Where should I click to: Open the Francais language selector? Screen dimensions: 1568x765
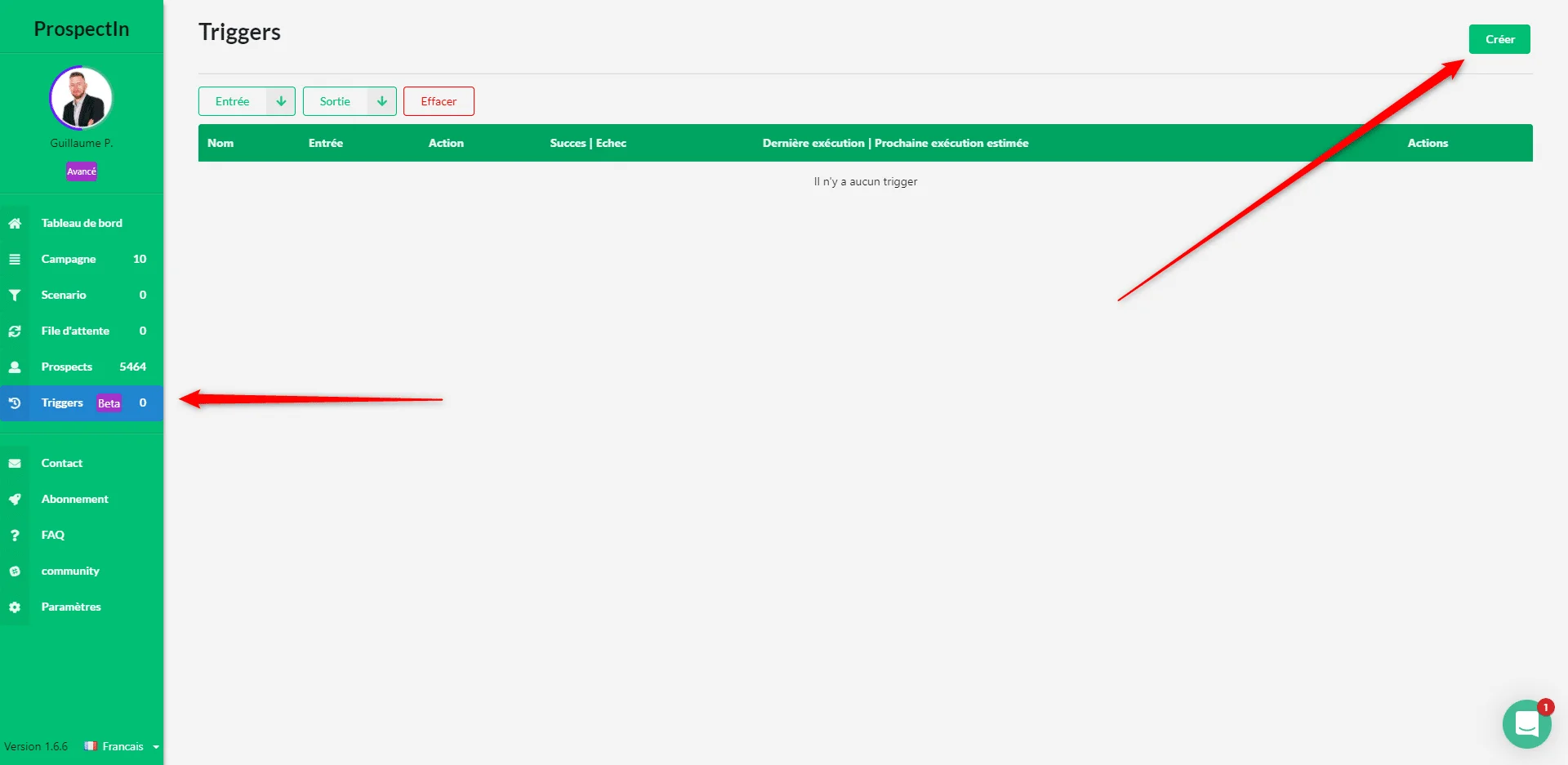(x=122, y=746)
